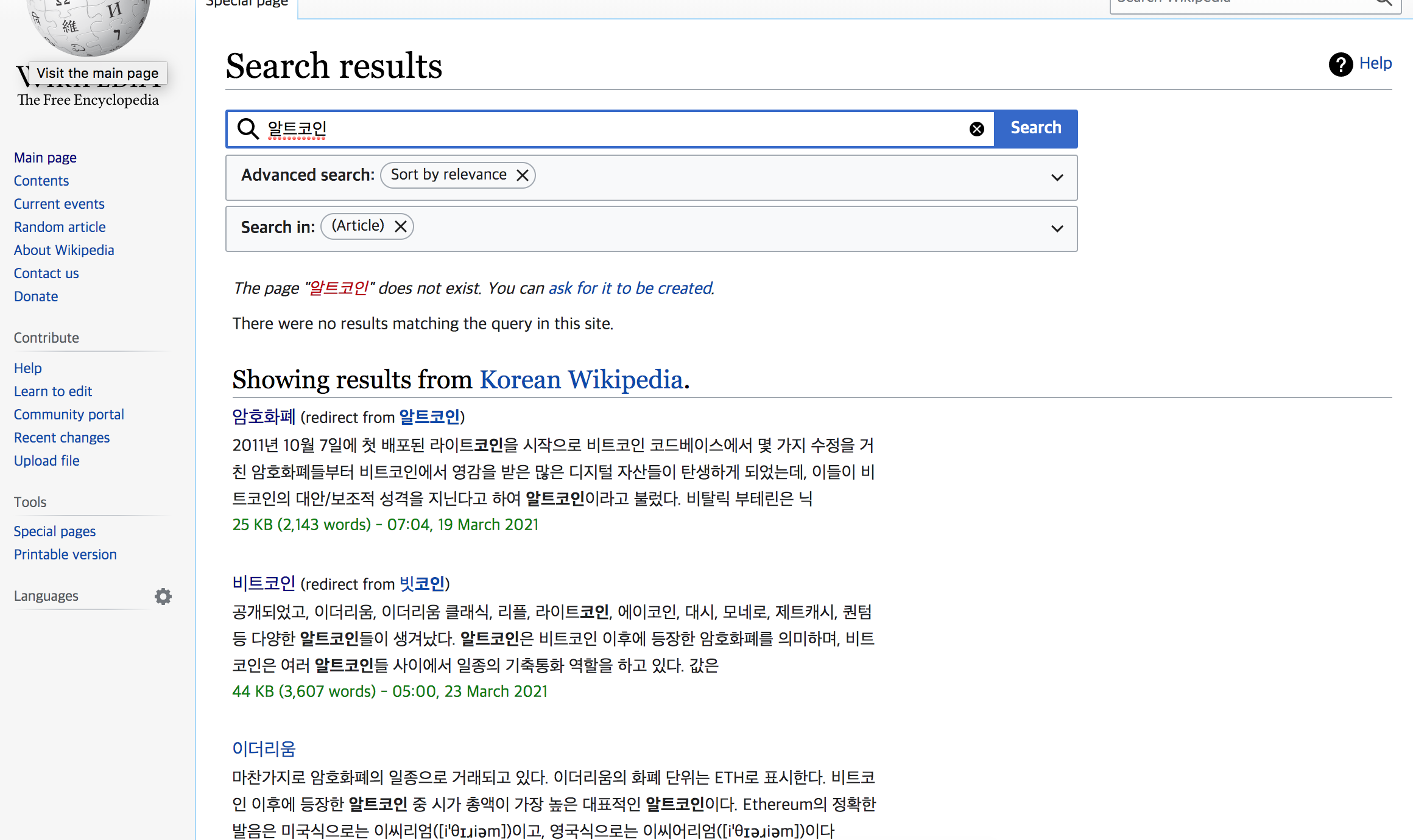Click the Help question mark icon

1341,64
